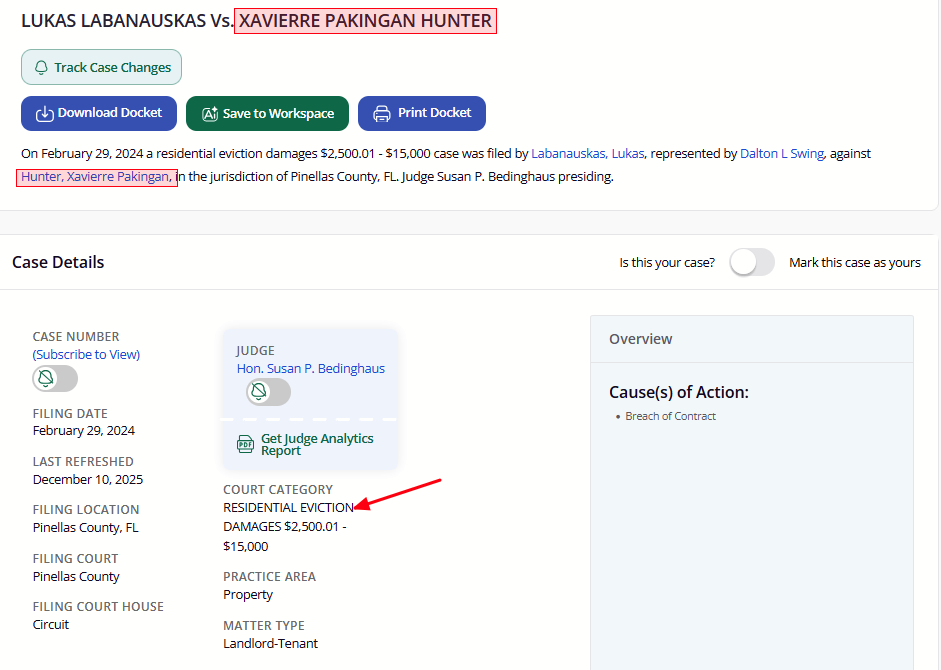The image size is (941, 670).
Task: Click the Residential Eviction court category text
Action: click(288, 508)
